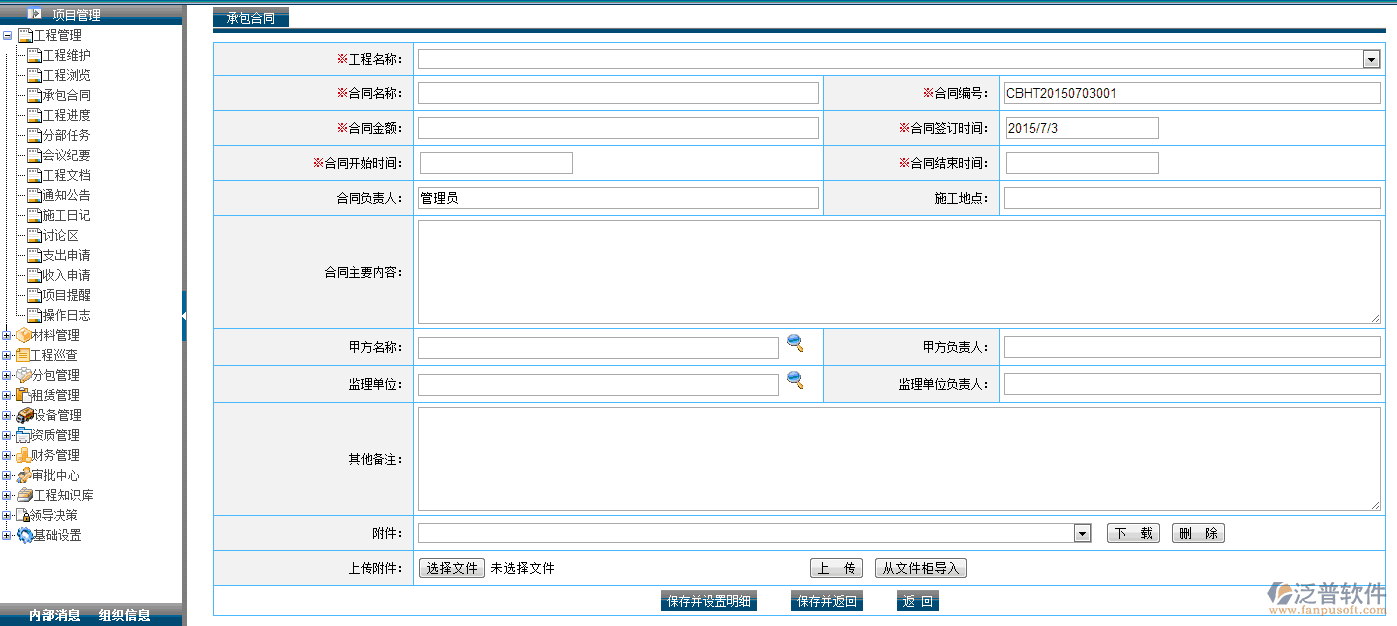Select the 财务管理 icon in sidebar
1397x626 pixels.
(x=23, y=455)
